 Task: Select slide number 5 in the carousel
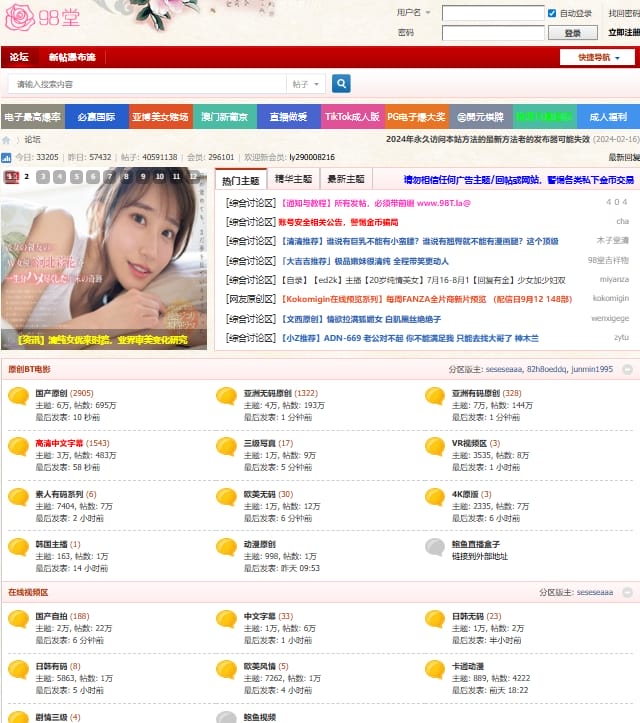(x=76, y=177)
